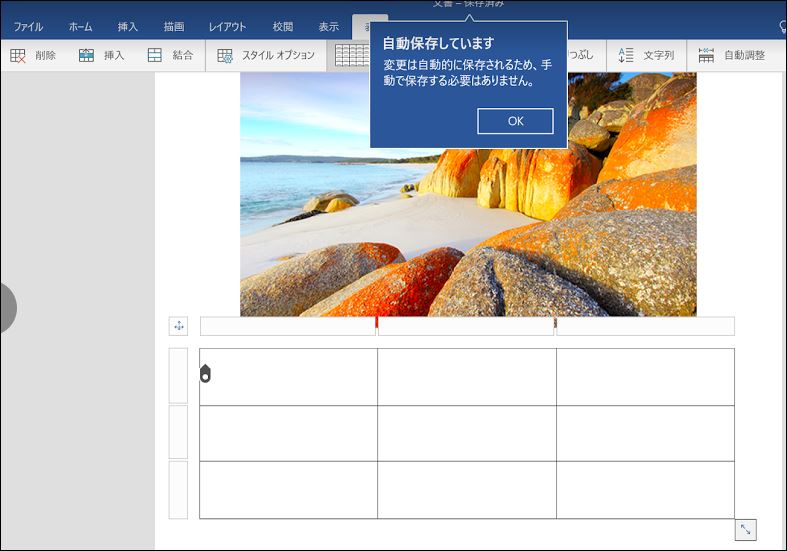Select the first column header bar
The image size is (787, 551).
[288, 326]
